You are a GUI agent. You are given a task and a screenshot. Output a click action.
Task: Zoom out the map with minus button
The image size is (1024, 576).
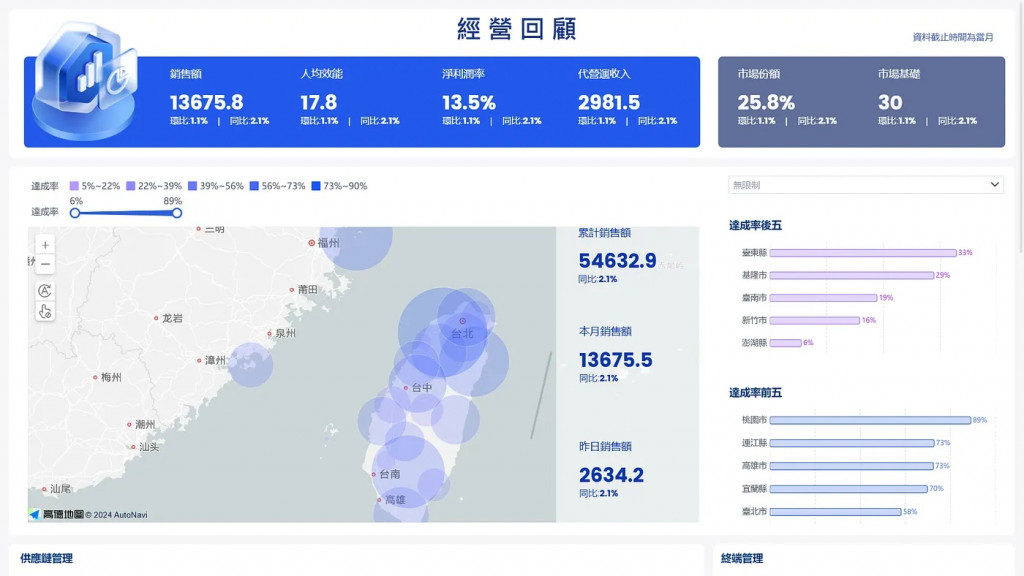(45, 264)
